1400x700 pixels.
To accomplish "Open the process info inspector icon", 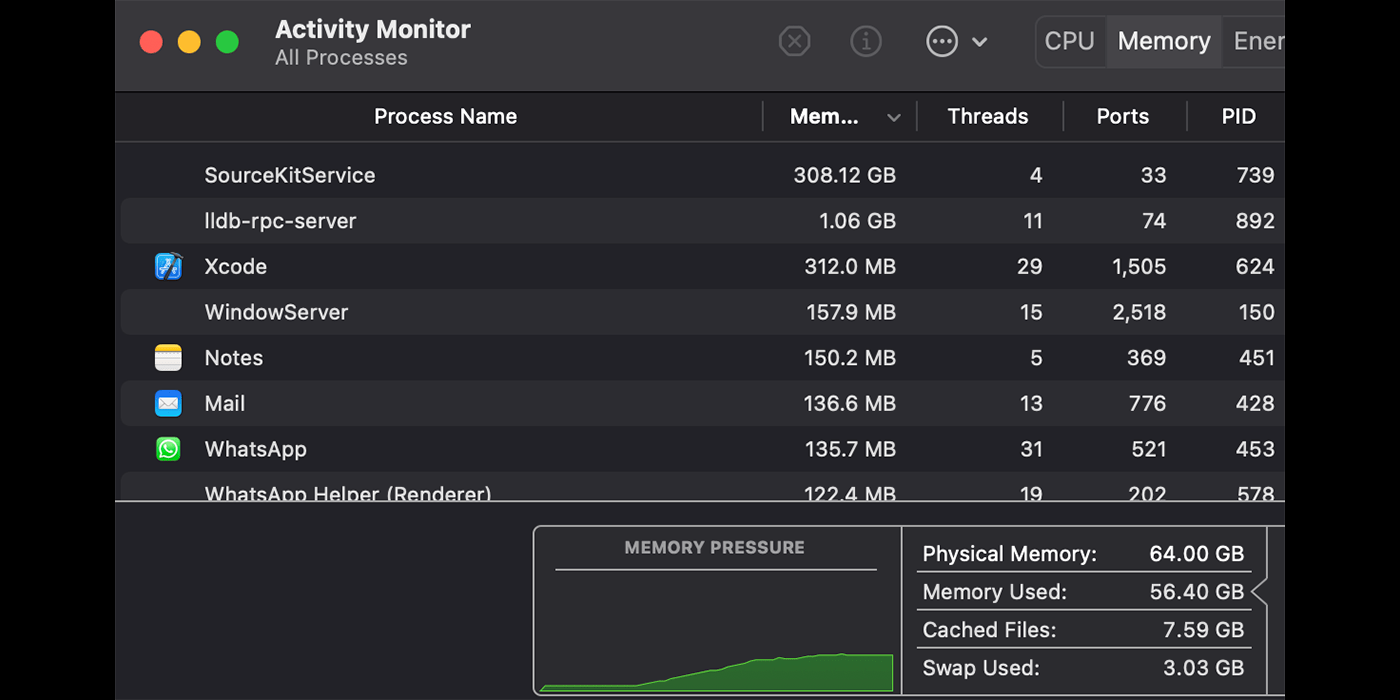I will tap(866, 41).
